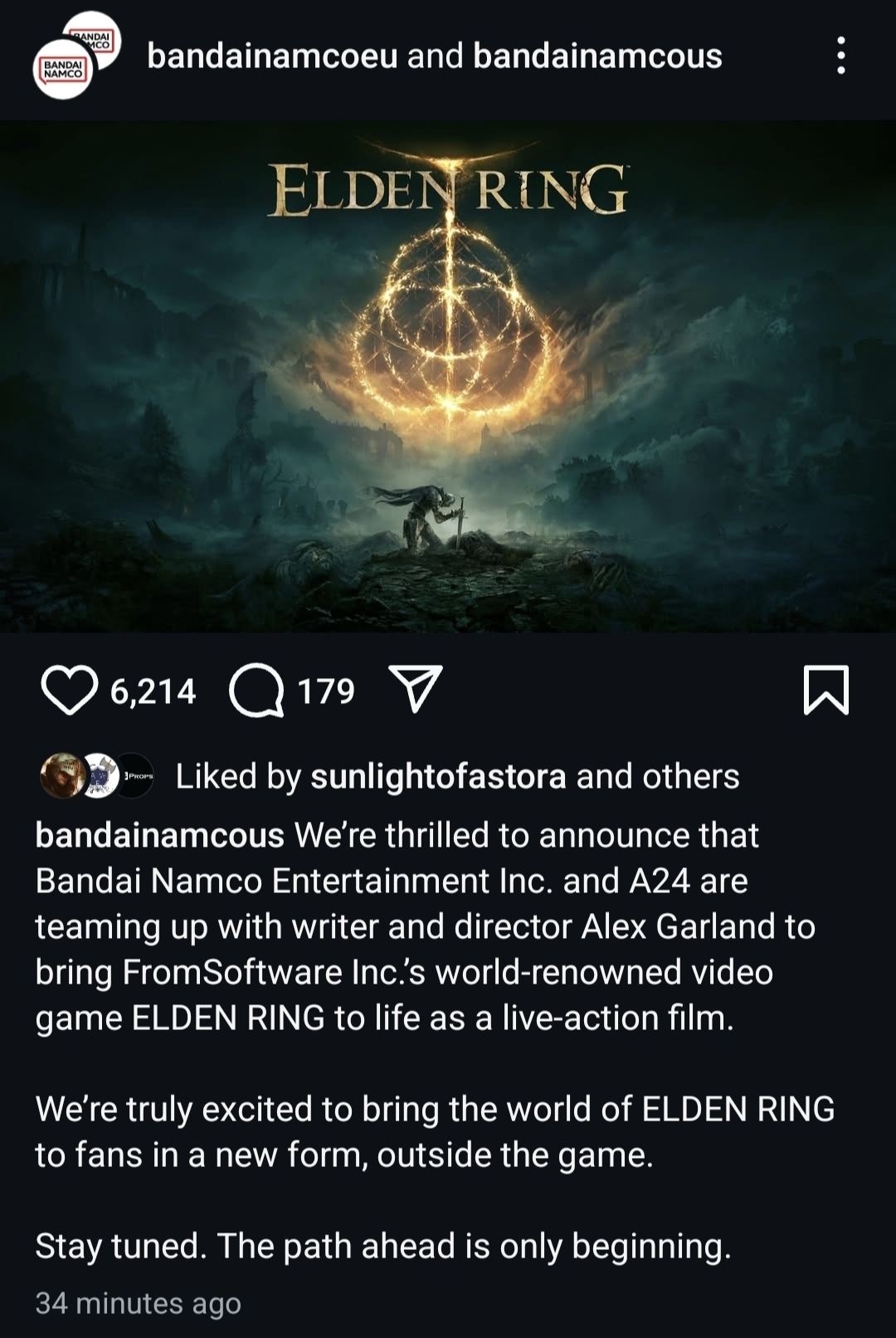Tap Props liker avatar thumbnail
Image resolution: width=896 pixels, height=1338 pixels.
point(133,776)
